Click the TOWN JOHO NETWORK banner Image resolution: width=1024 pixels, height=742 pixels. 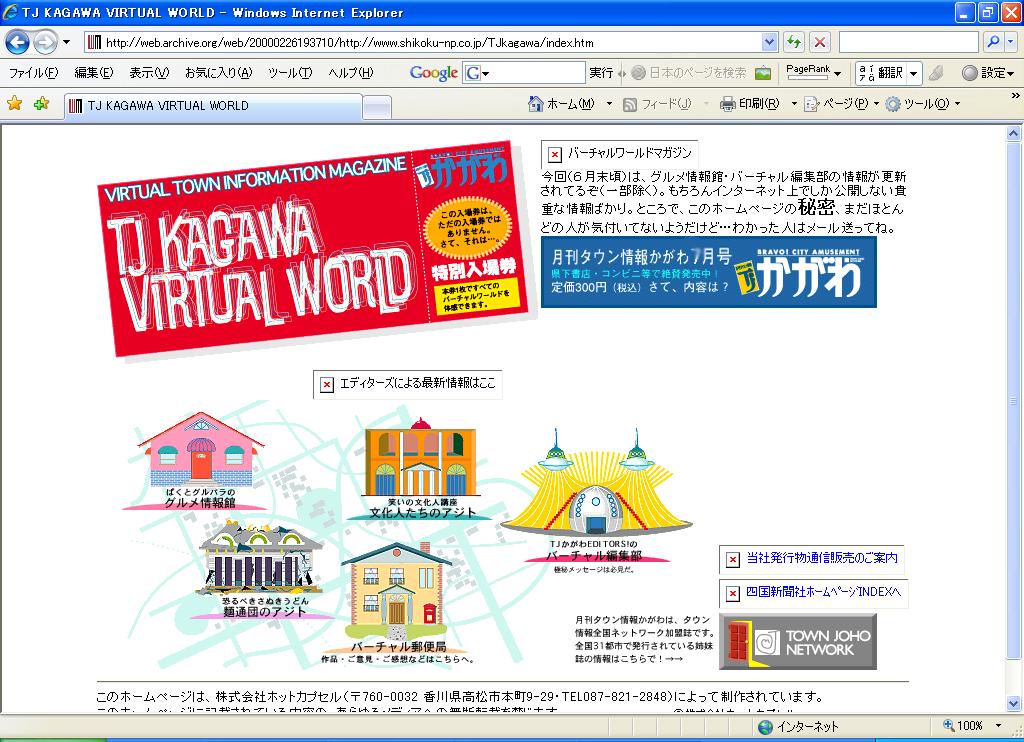(797, 641)
